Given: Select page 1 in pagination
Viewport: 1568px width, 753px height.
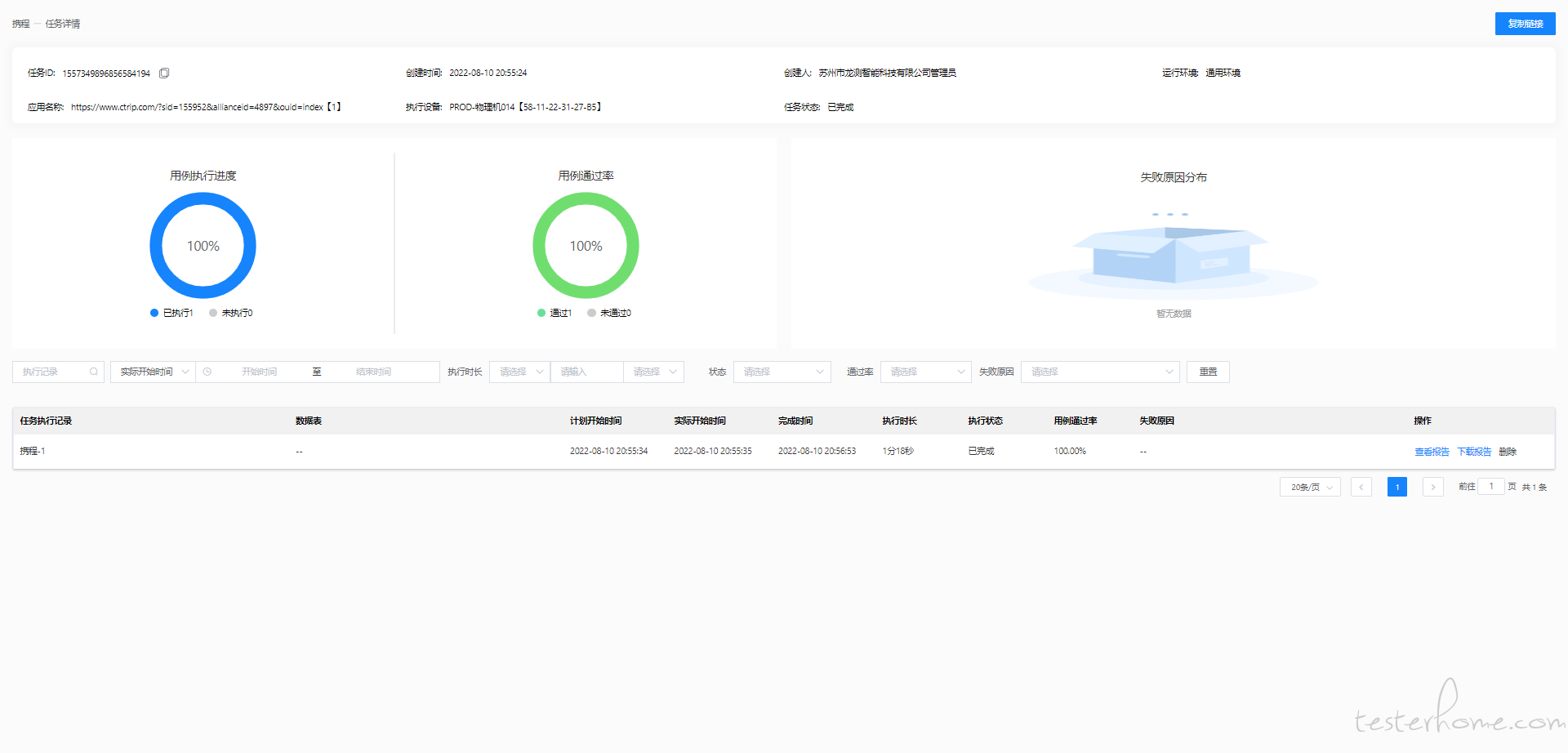Looking at the screenshot, I should tap(1396, 487).
